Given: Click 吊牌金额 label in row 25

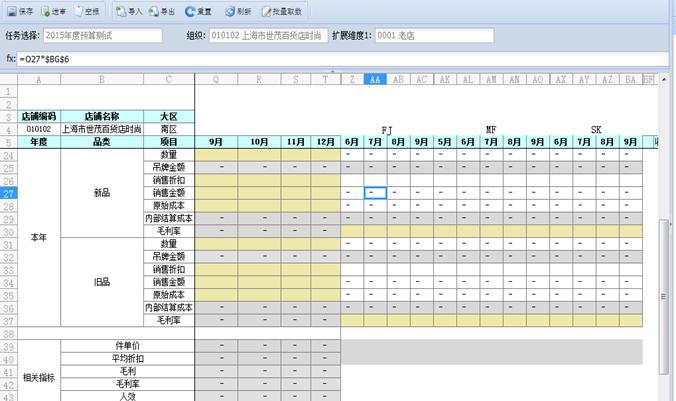Looking at the screenshot, I should click(x=169, y=167).
